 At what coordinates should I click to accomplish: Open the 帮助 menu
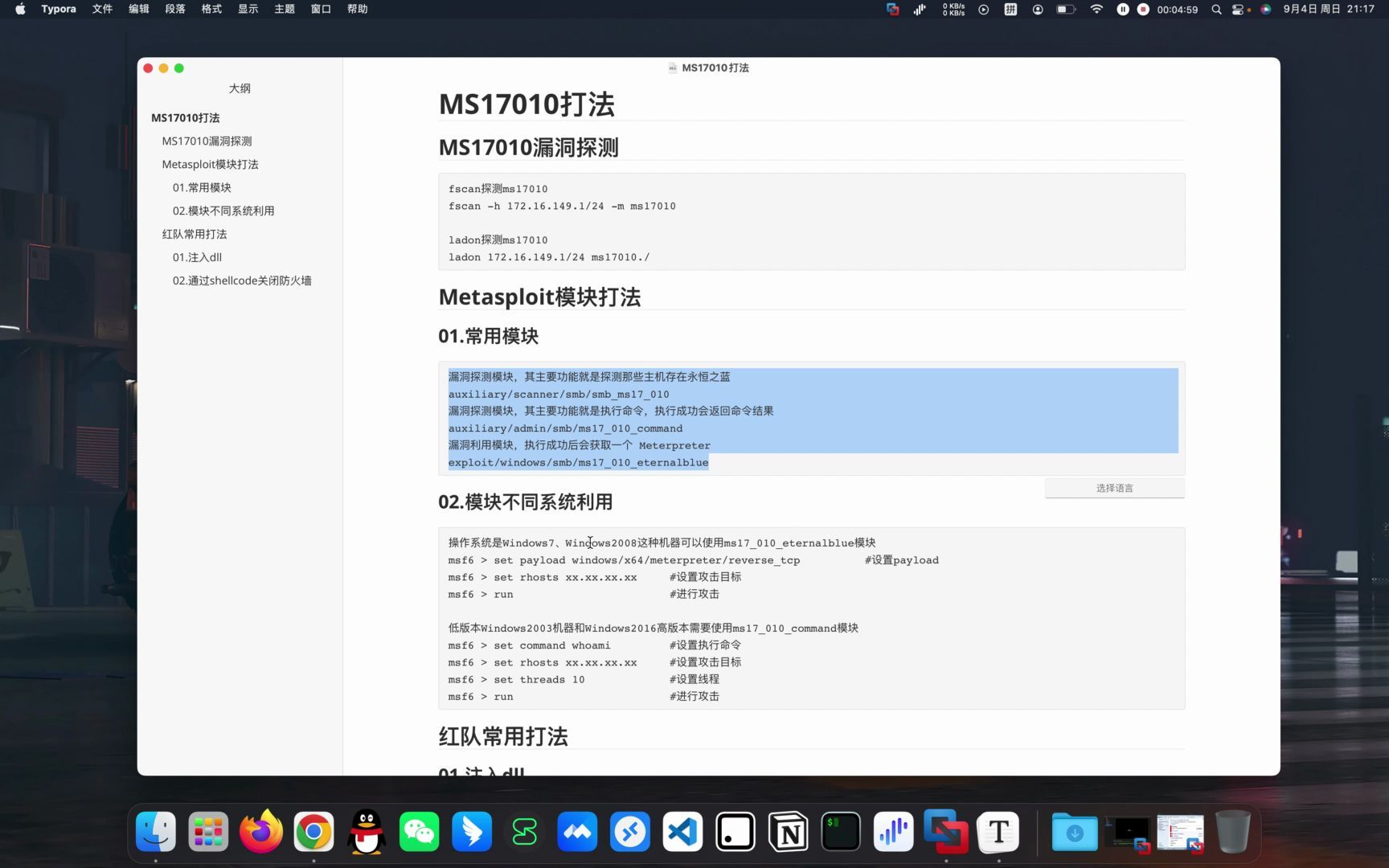click(x=358, y=9)
